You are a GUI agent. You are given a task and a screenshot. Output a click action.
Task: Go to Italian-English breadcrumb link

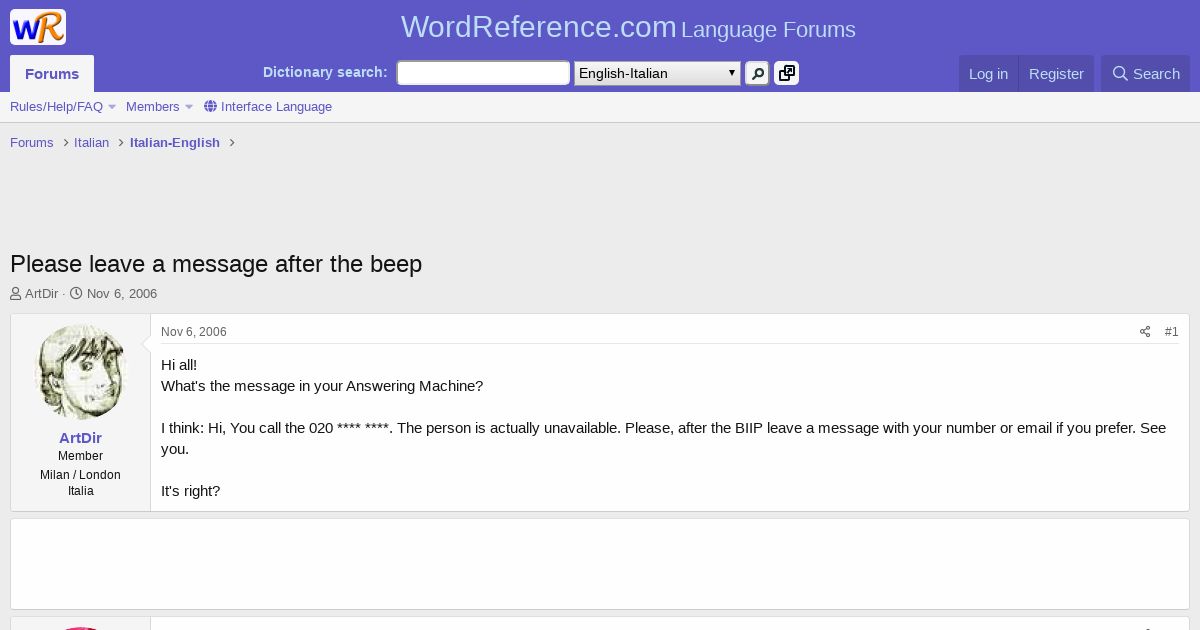tap(175, 142)
